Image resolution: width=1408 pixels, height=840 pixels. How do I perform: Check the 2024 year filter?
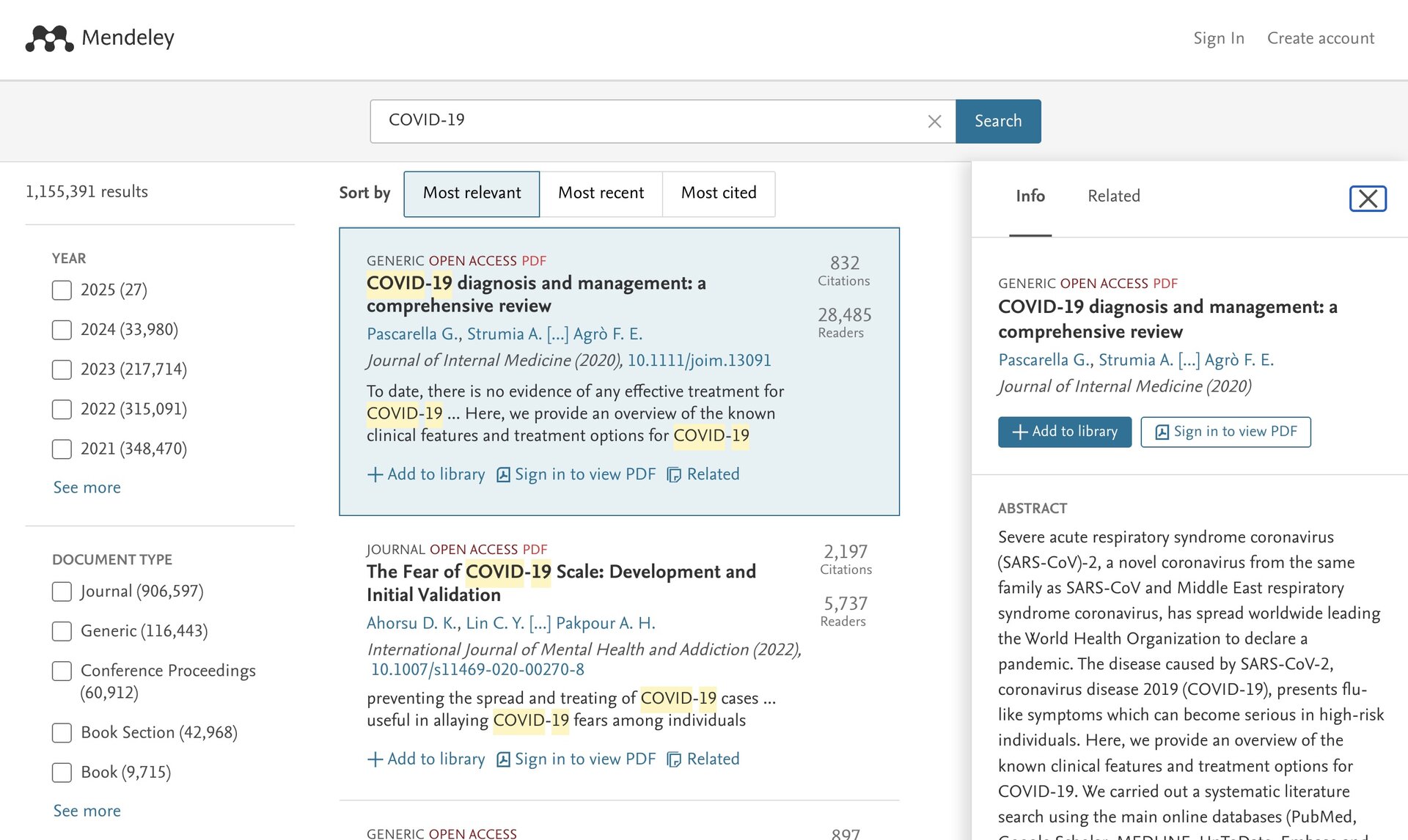[x=62, y=330]
